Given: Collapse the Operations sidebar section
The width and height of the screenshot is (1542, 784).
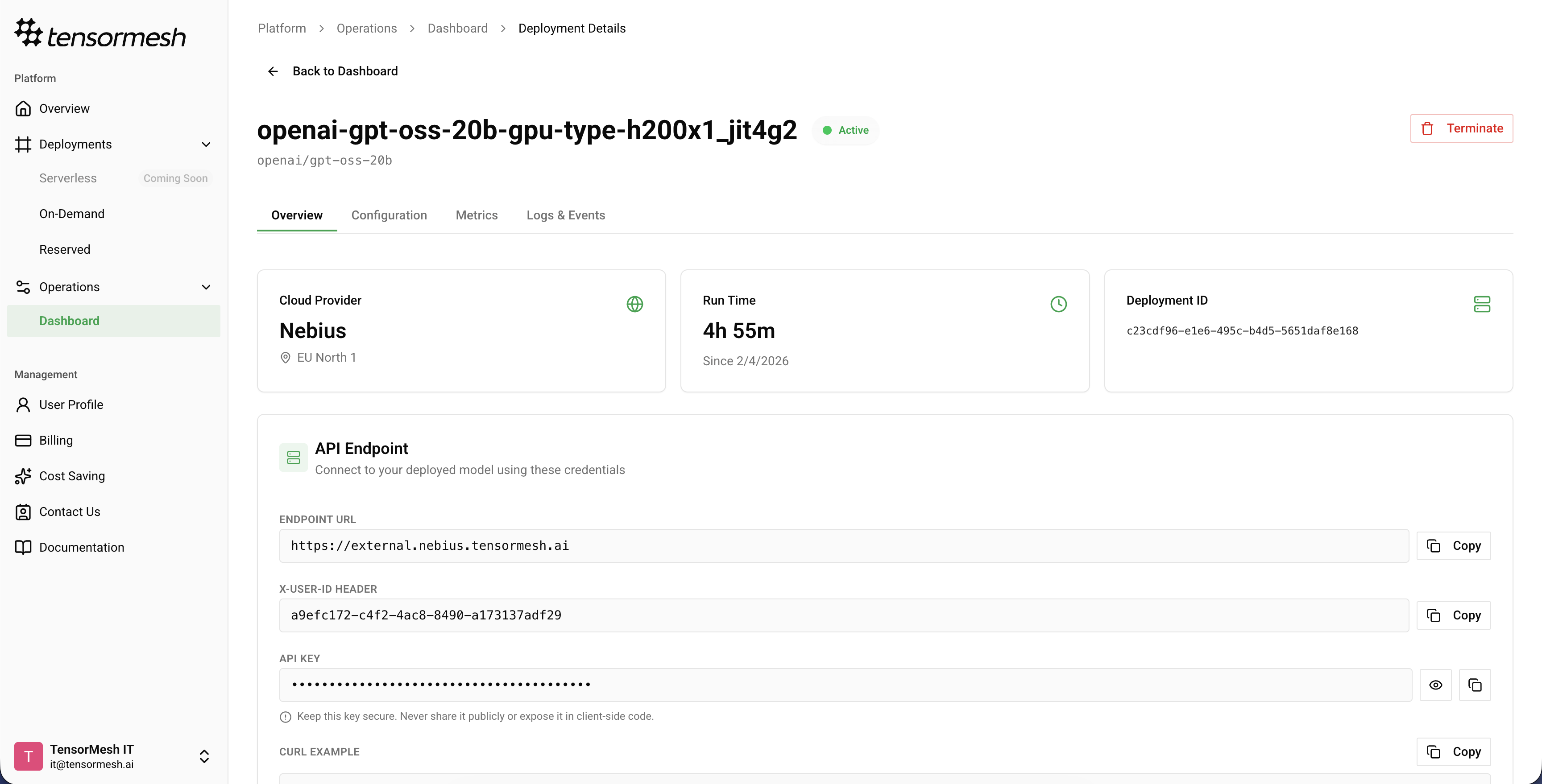Looking at the screenshot, I should [x=206, y=287].
